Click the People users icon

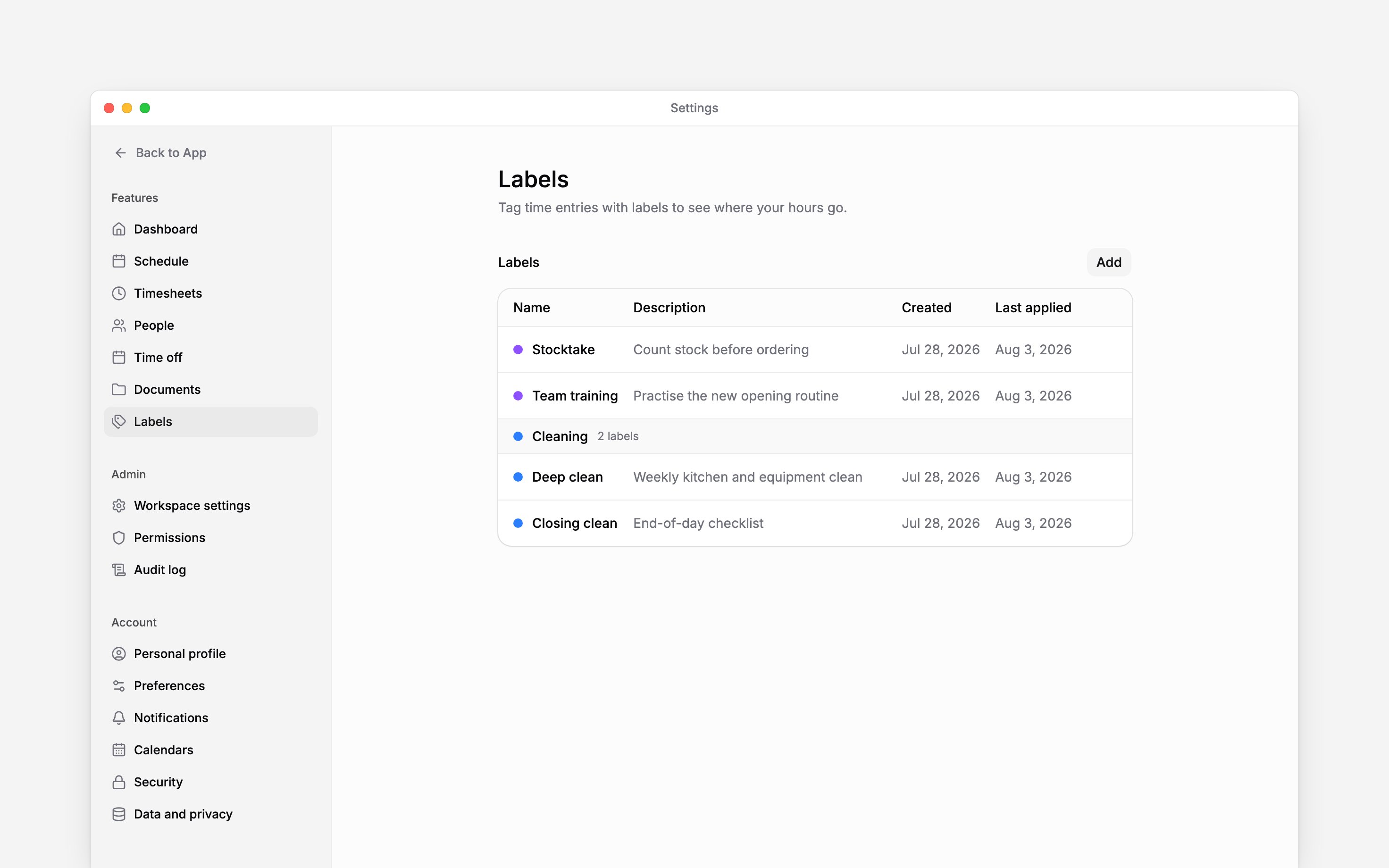point(119,325)
